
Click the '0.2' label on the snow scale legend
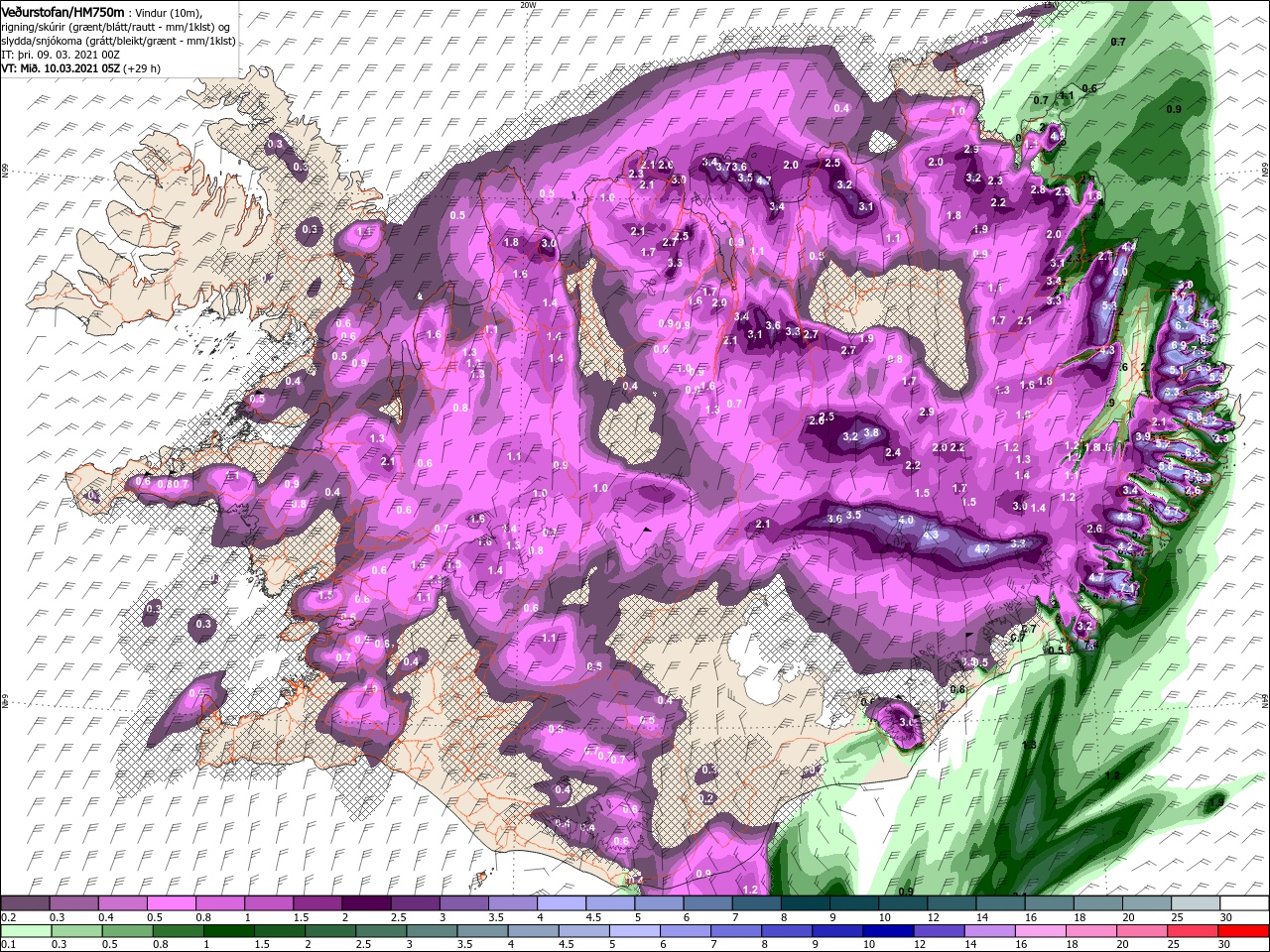(9, 917)
